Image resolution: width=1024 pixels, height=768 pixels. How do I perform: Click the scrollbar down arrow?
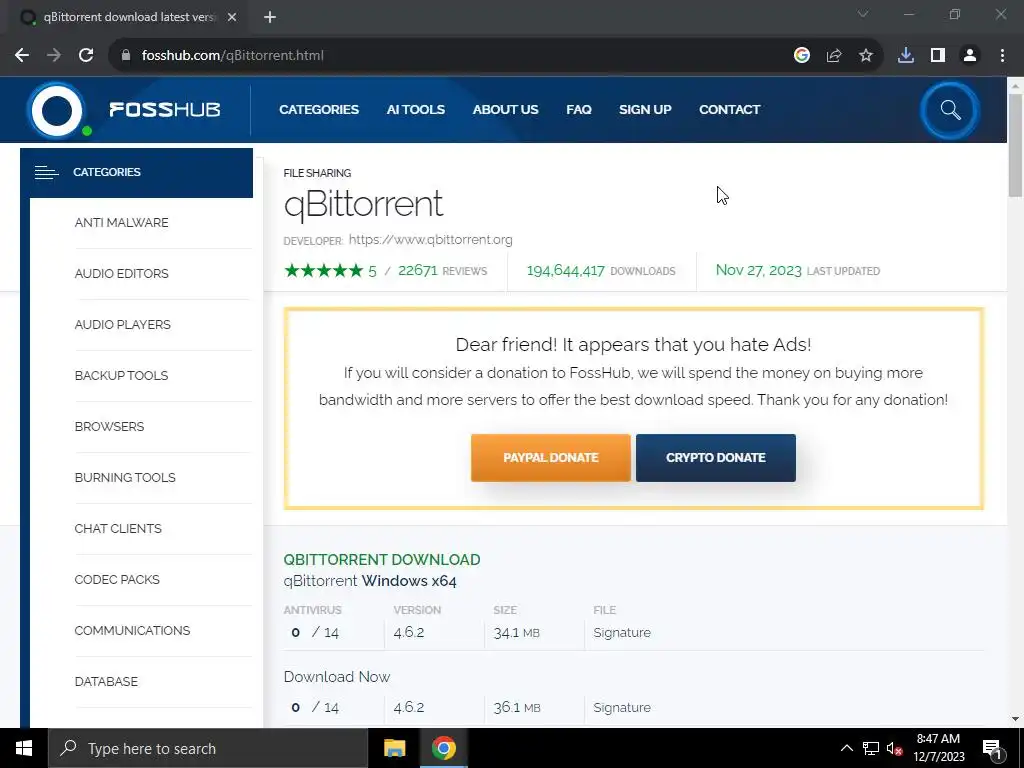[1015, 719]
